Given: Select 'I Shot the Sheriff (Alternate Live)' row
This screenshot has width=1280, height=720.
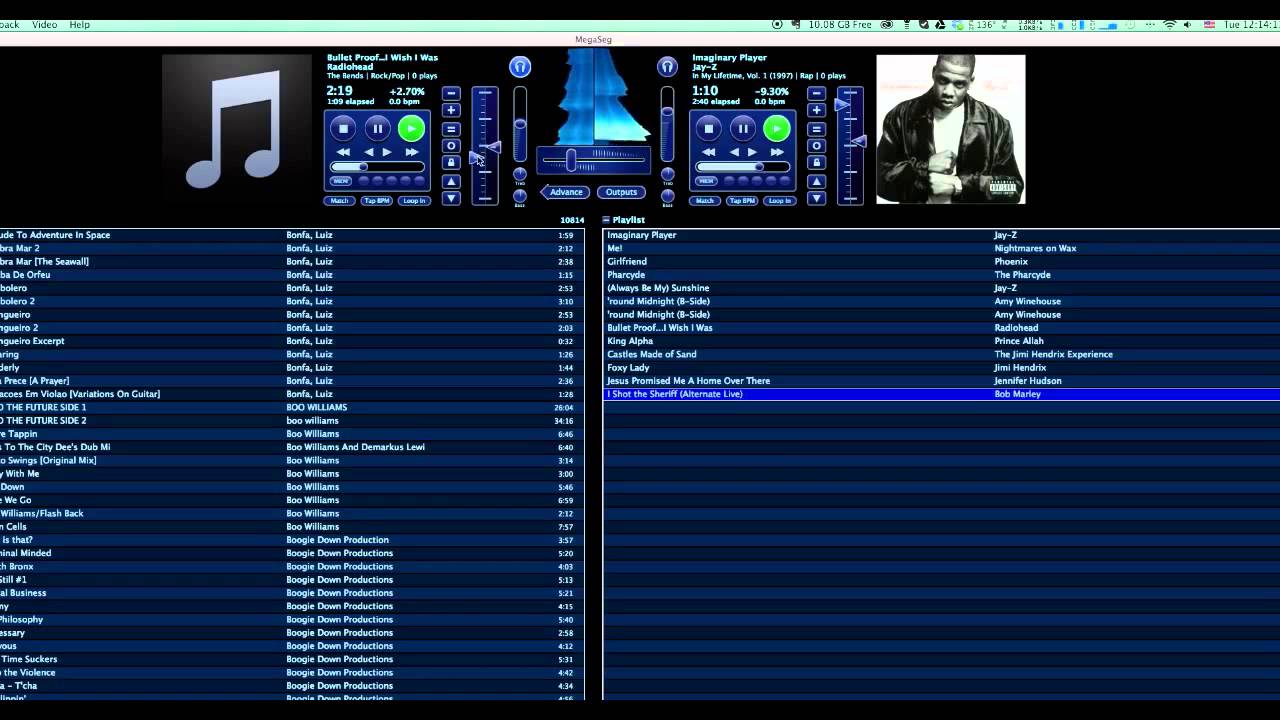Looking at the screenshot, I should (x=941, y=394).
